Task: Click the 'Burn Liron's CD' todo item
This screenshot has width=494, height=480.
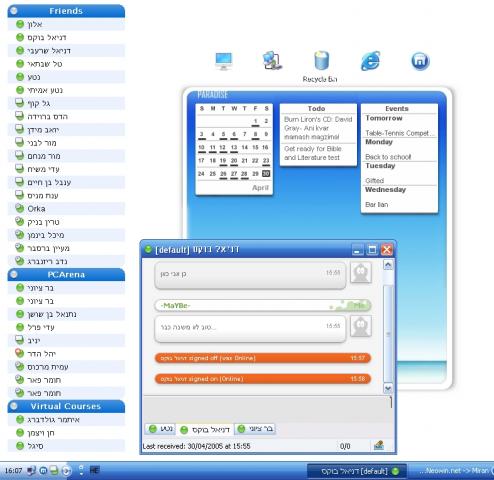Action: point(318,128)
